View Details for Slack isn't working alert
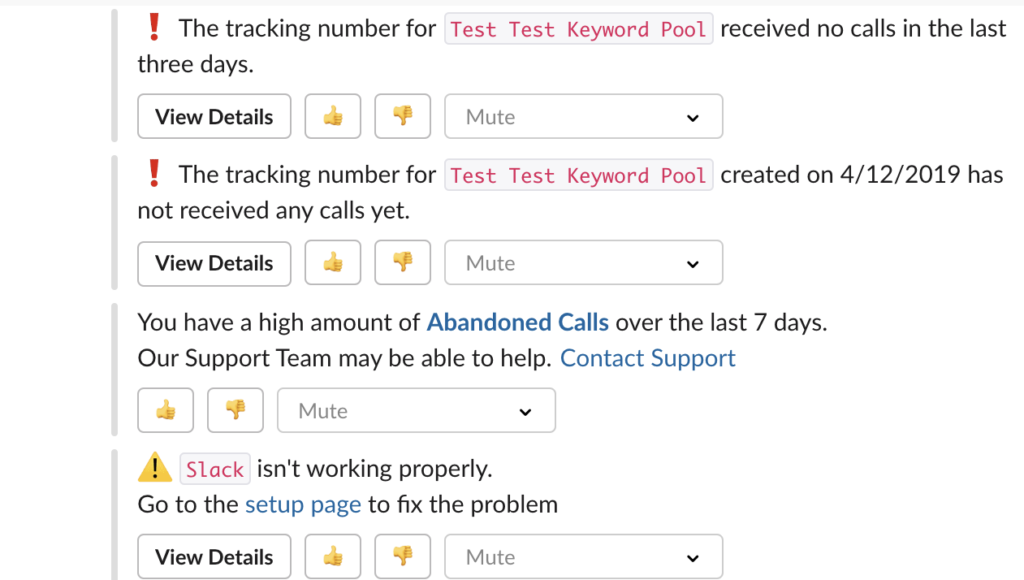 pos(214,556)
